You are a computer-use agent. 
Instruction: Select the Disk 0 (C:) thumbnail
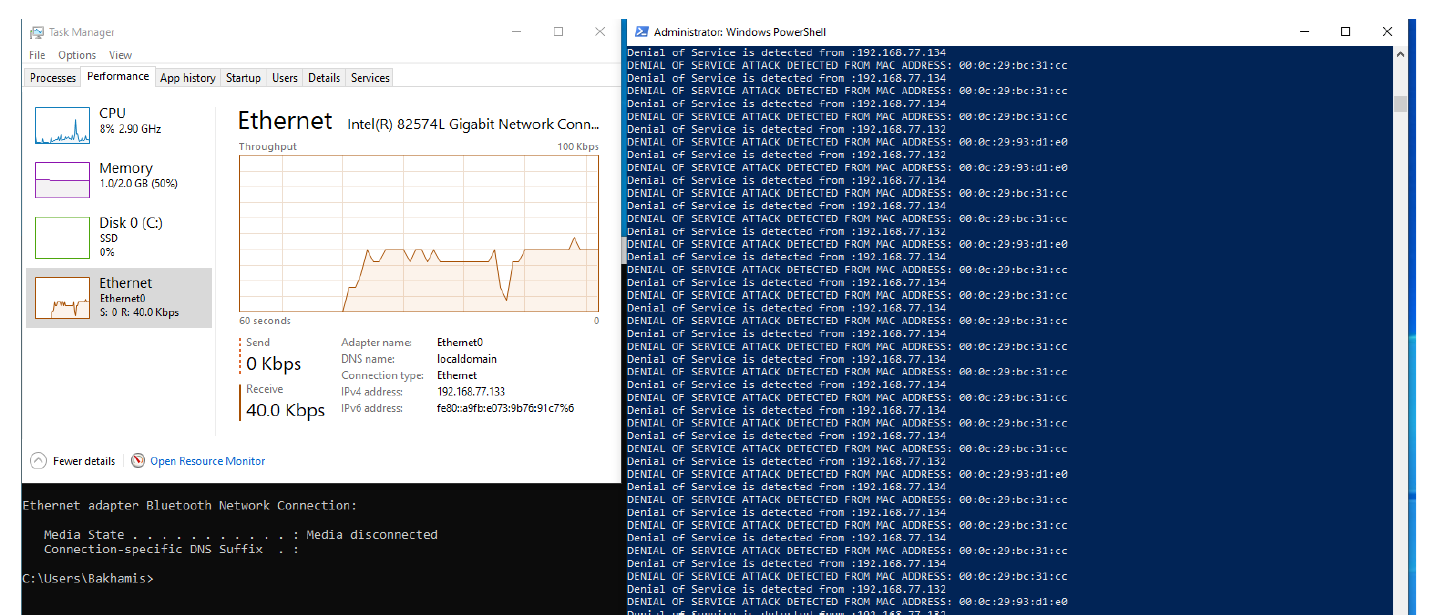pos(62,237)
